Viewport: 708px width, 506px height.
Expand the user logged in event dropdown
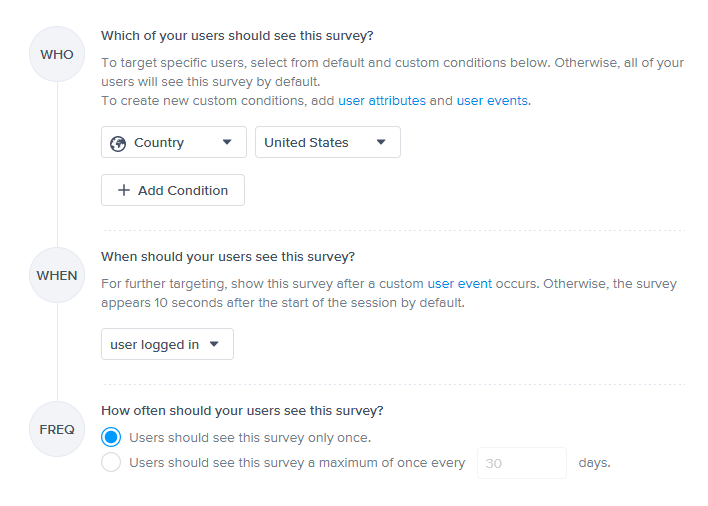(x=167, y=345)
